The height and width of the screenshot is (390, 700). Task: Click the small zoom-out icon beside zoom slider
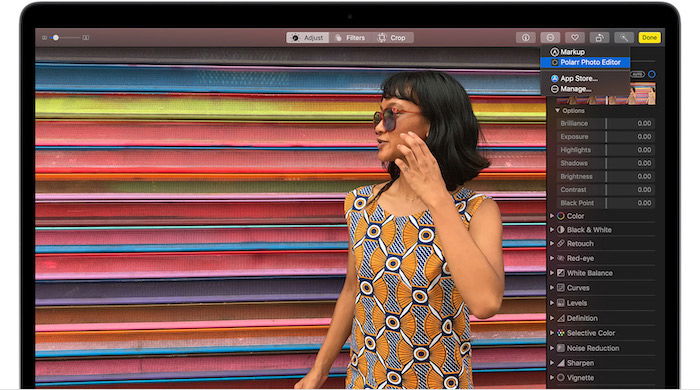click(x=44, y=37)
